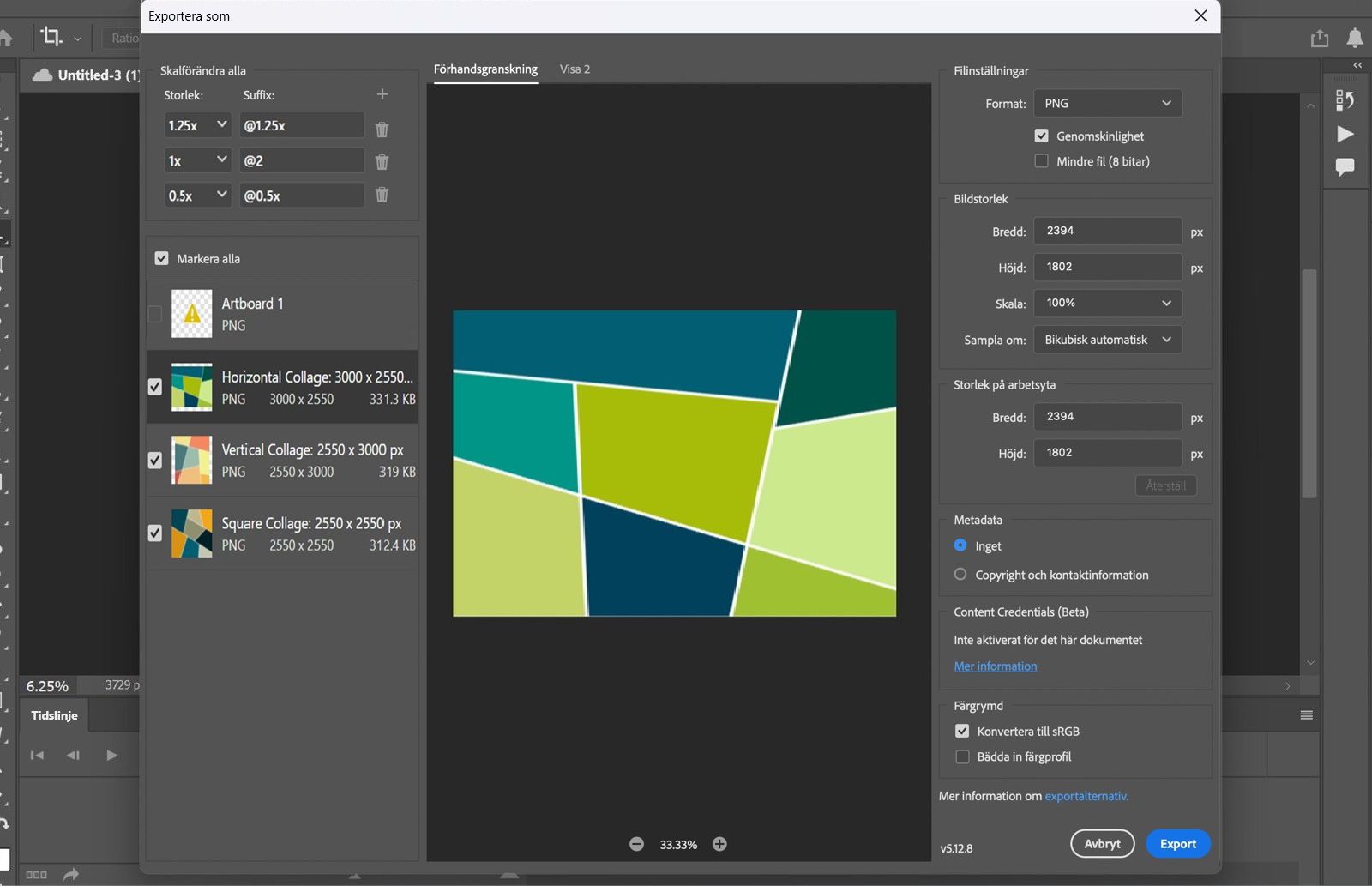Zoom out preview with the minus icon

click(x=636, y=844)
